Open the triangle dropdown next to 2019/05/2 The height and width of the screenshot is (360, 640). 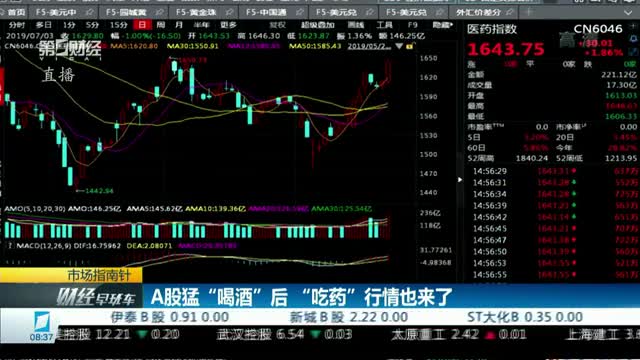[399, 46]
